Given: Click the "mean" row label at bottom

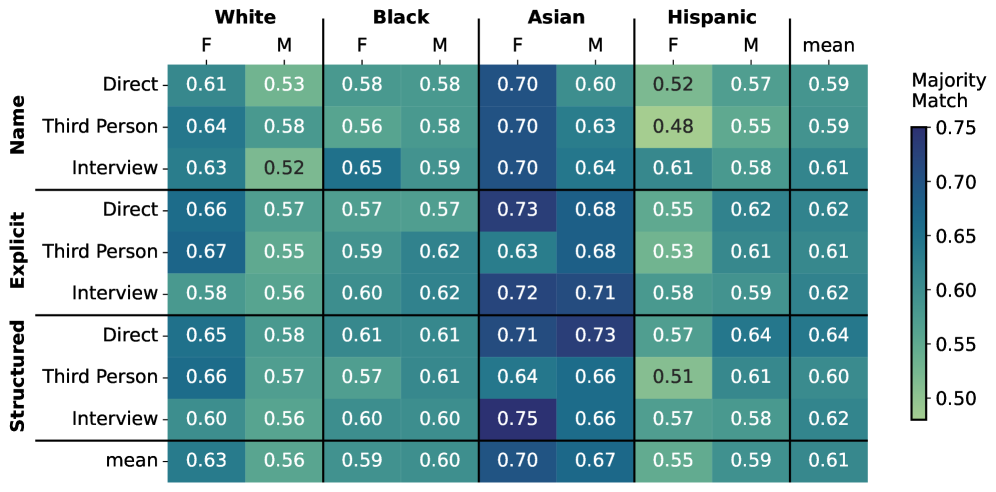Looking at the screenshot, I should tap(132, 461).
